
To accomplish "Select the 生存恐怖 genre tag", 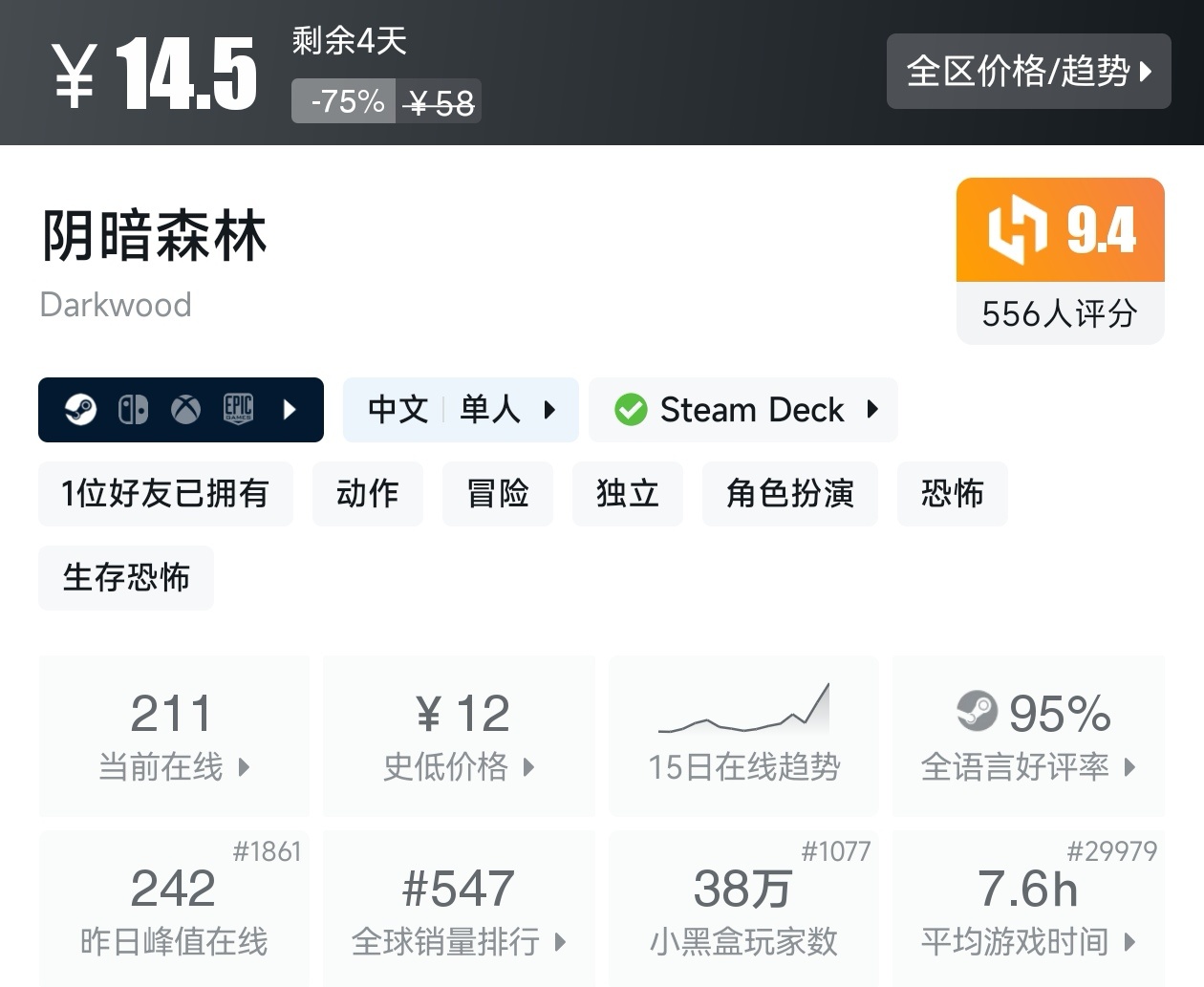I will pyautogui.click(x=126, y=577).
